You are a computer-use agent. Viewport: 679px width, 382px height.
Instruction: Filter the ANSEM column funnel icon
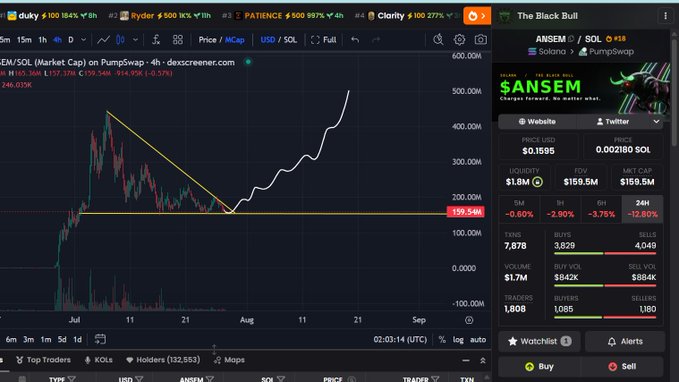pyautogui.click(x=210, y=379)
